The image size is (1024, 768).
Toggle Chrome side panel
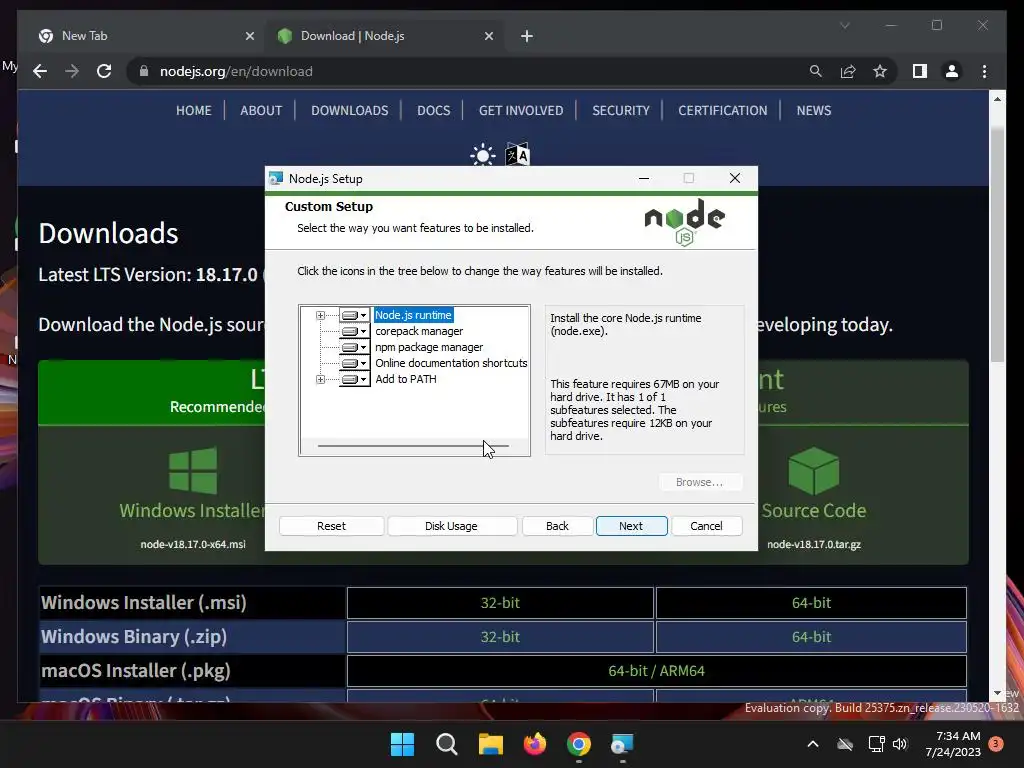coord(920,71)
